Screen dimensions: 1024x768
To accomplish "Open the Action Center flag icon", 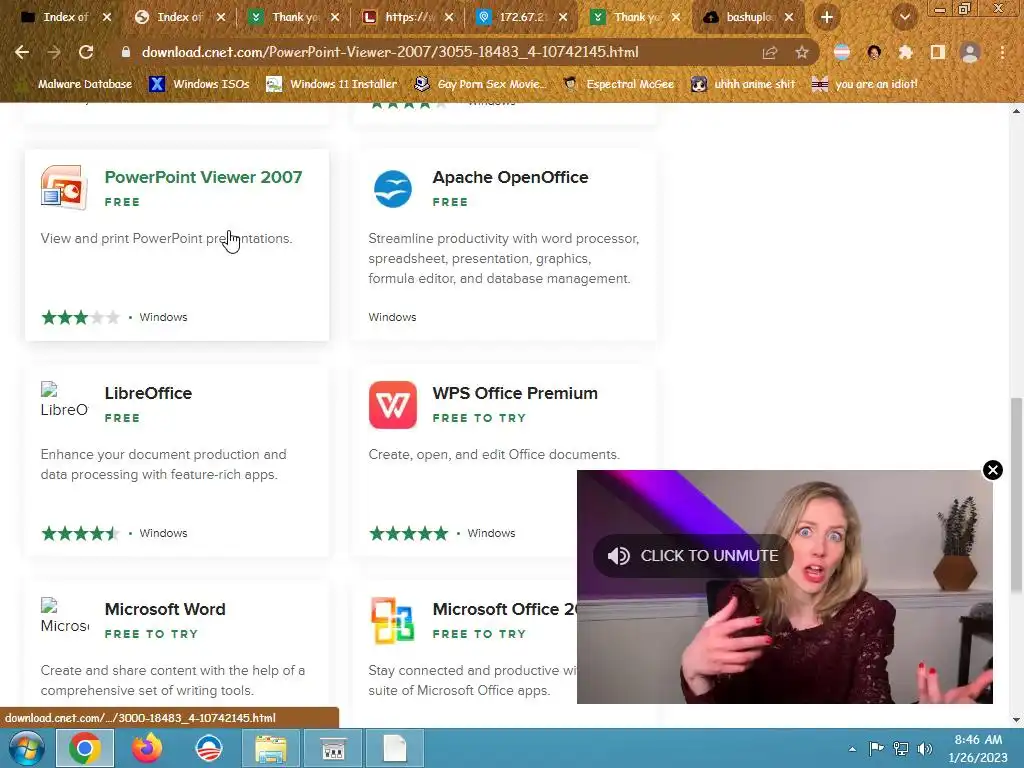I will click(876, 748).
